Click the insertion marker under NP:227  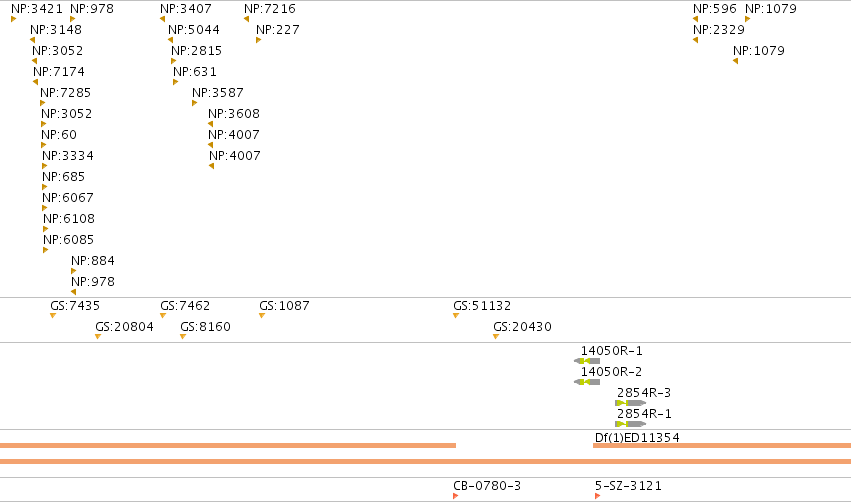(x=259, y=40)
